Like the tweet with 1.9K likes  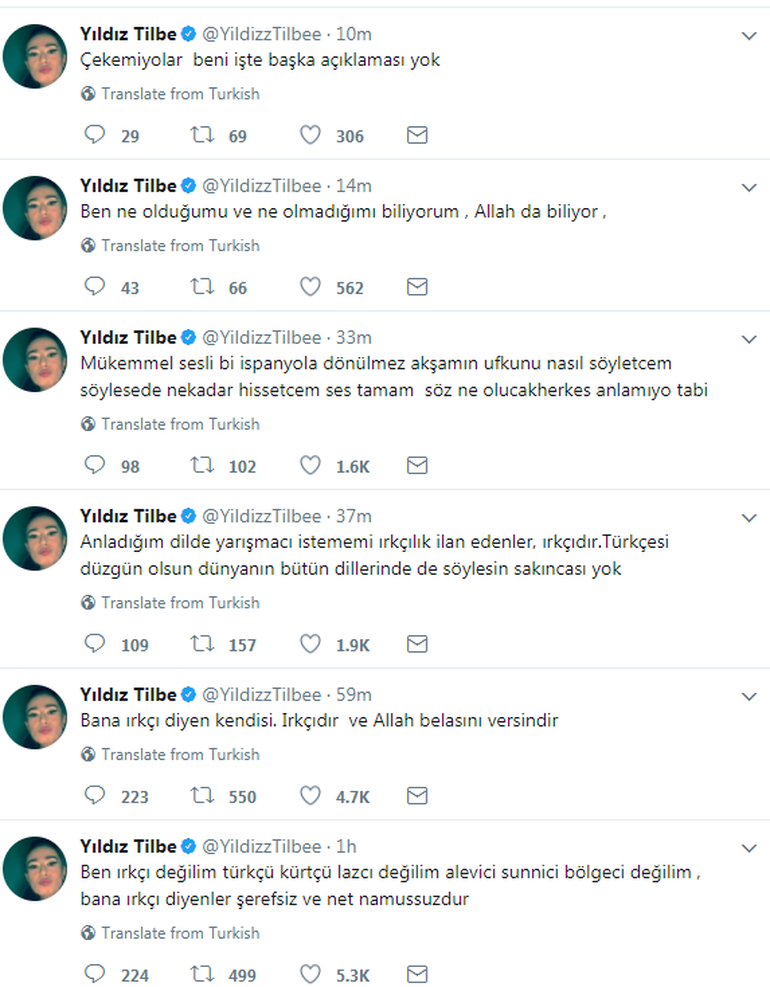pyautogui.click(x=310, y=644)
